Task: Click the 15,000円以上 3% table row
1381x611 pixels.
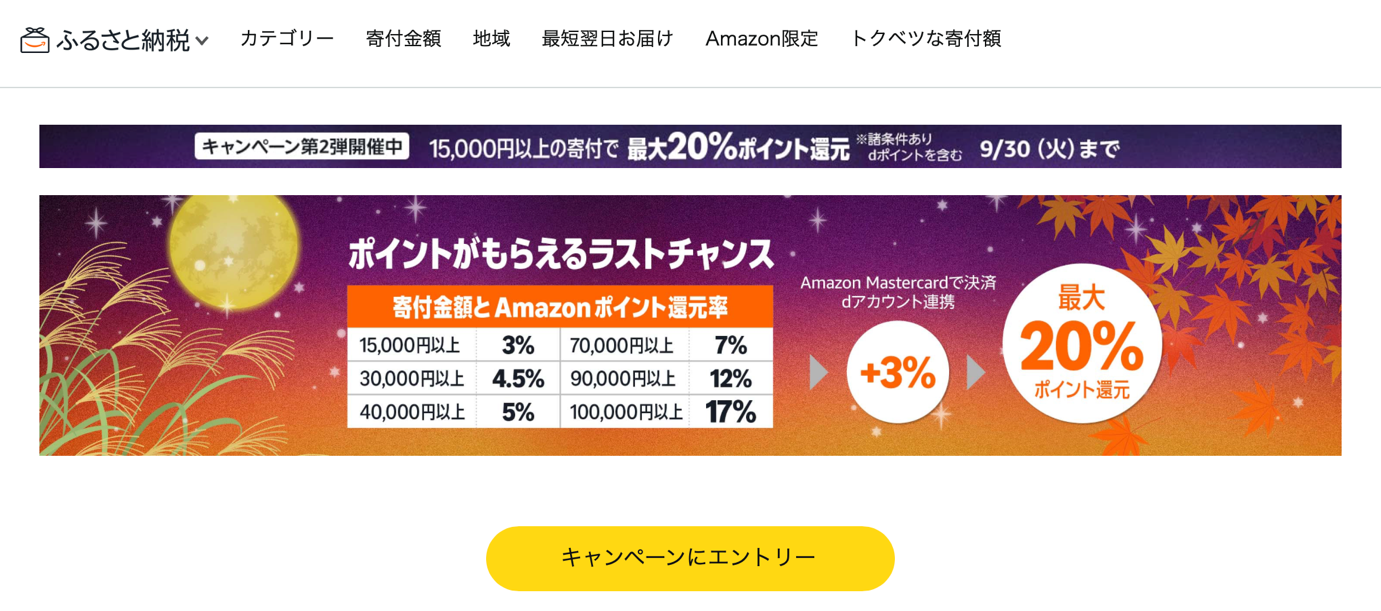Action: pos(454,346)
